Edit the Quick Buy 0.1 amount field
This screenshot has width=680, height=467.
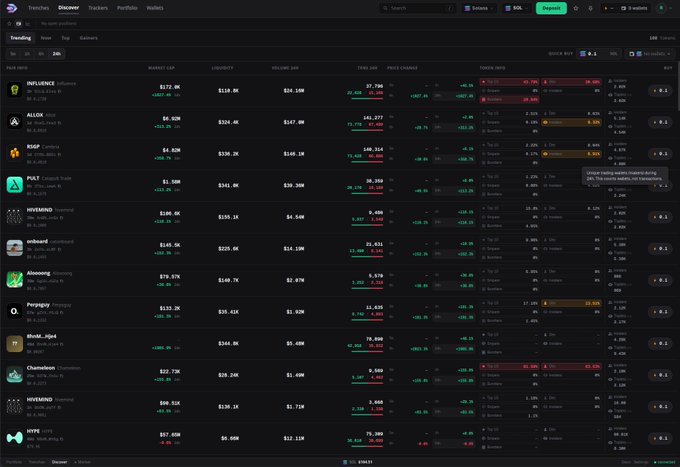(x=599, y=54)
